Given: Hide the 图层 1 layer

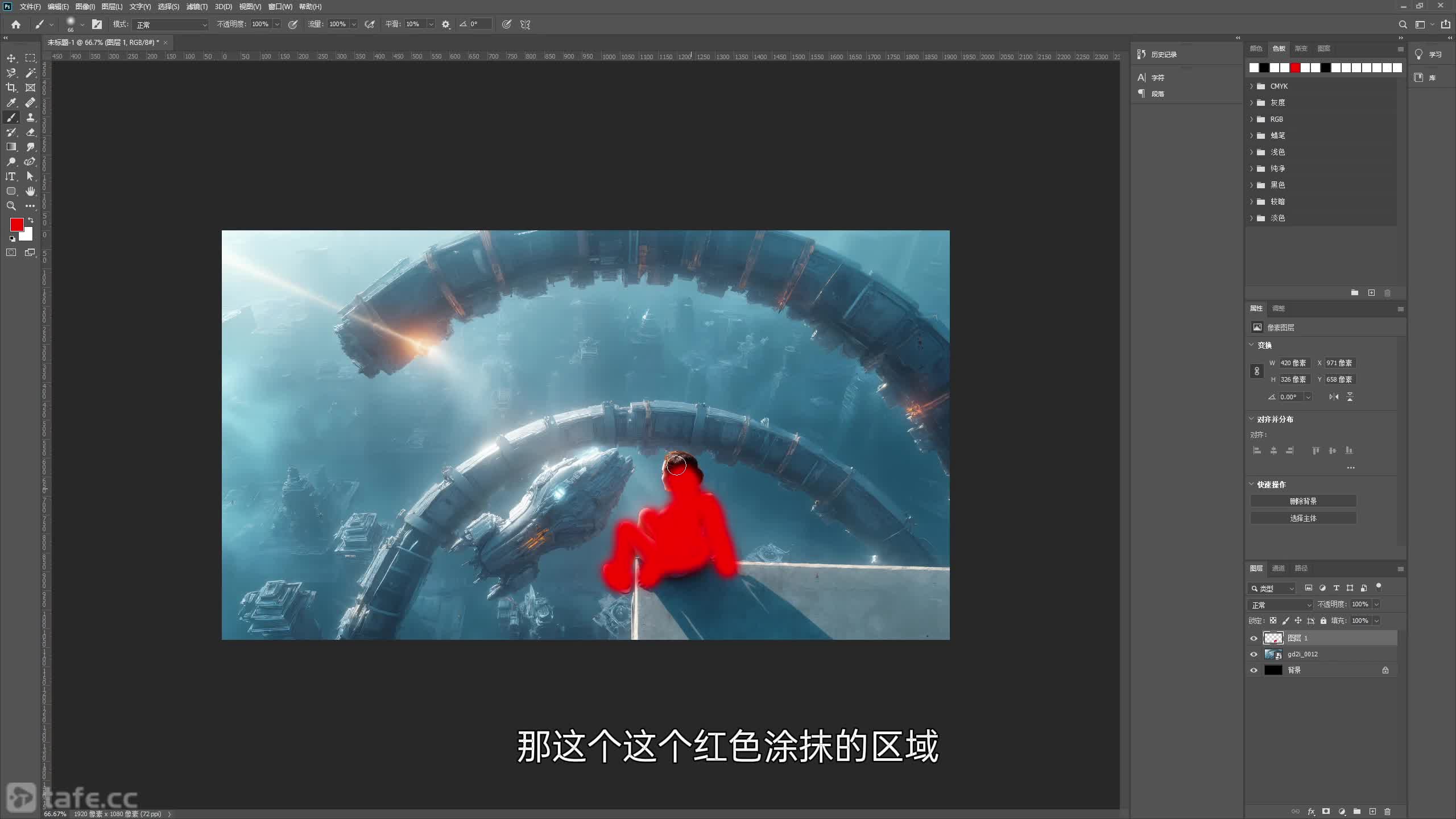Looking at the screenshot, I should (x=1254, y=638).
